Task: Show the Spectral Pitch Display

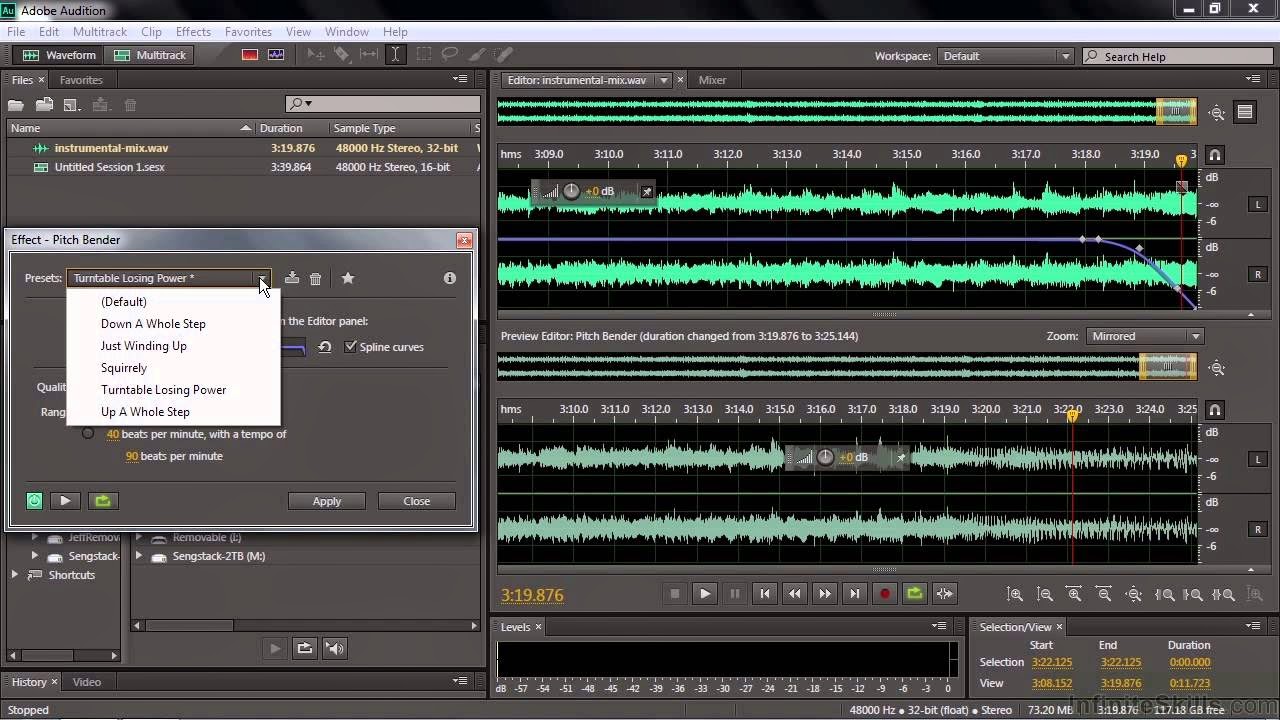Action: point(276,55)
